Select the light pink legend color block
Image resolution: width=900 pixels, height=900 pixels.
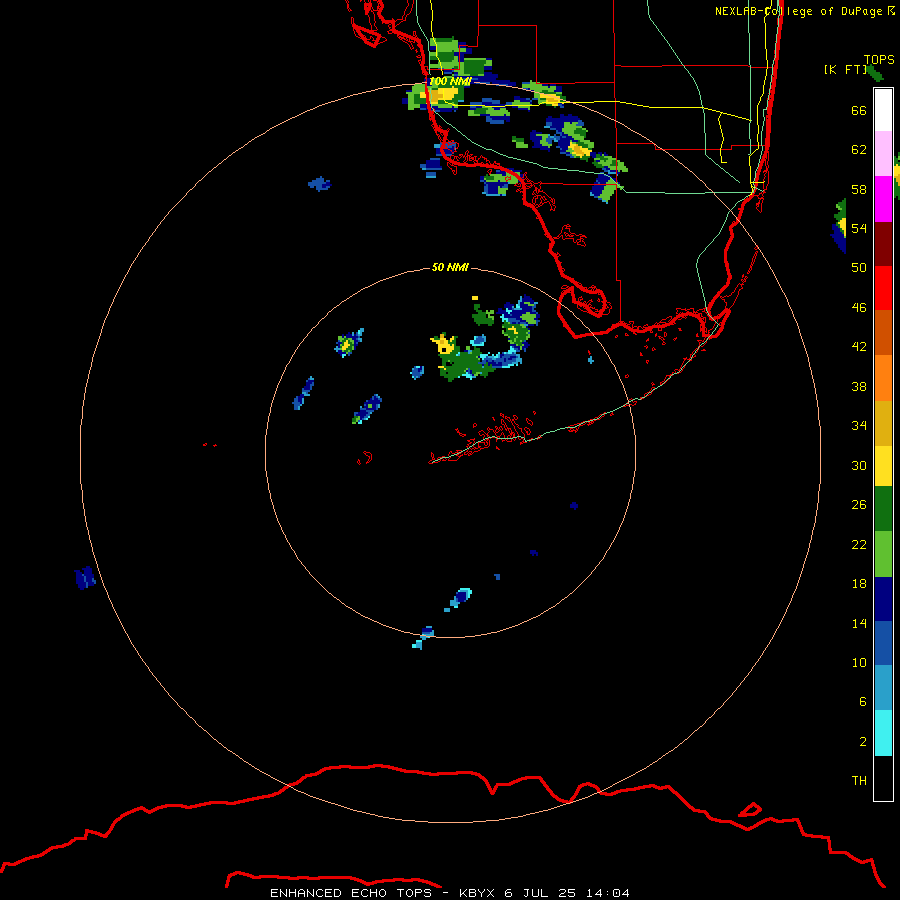[883, 154]
